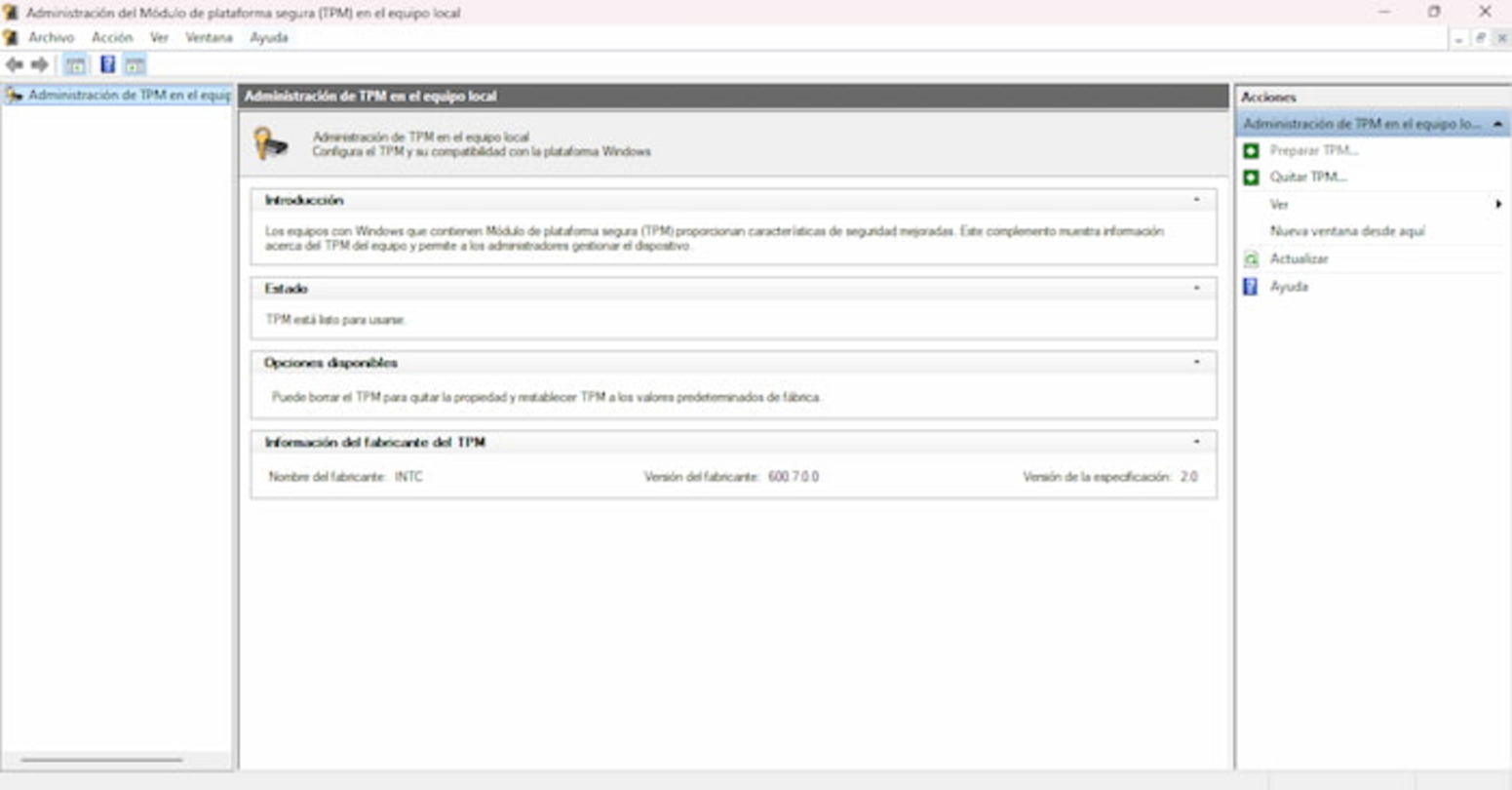This screenshot has height=790, width=1512.
Task: Collapse Información del fabricante del TPM section
Action: point(1196,442)
